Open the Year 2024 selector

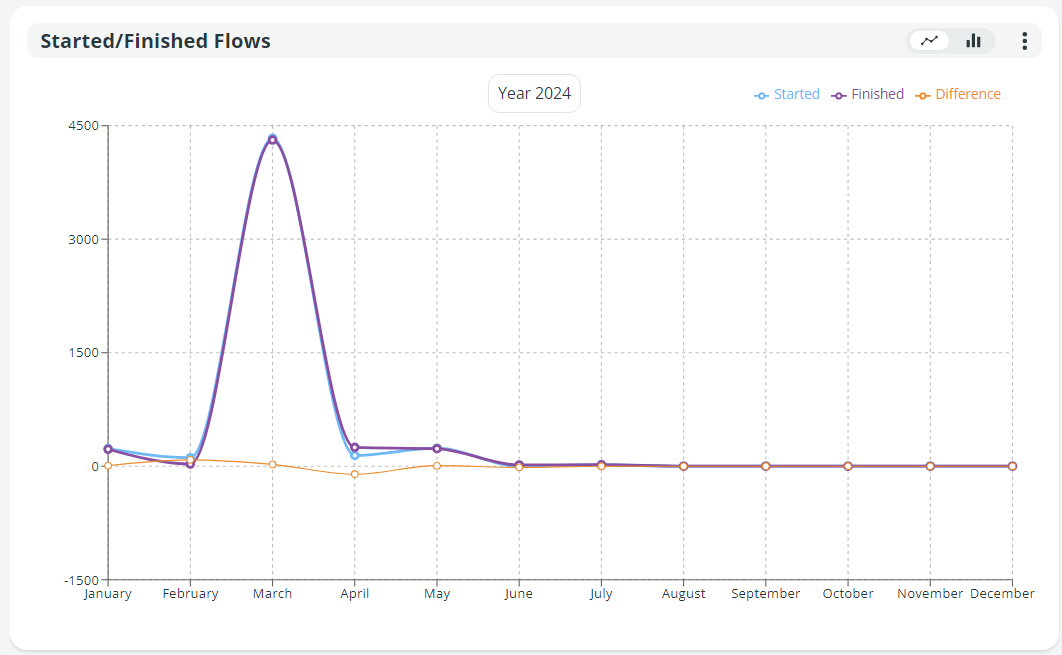(534, 94)
